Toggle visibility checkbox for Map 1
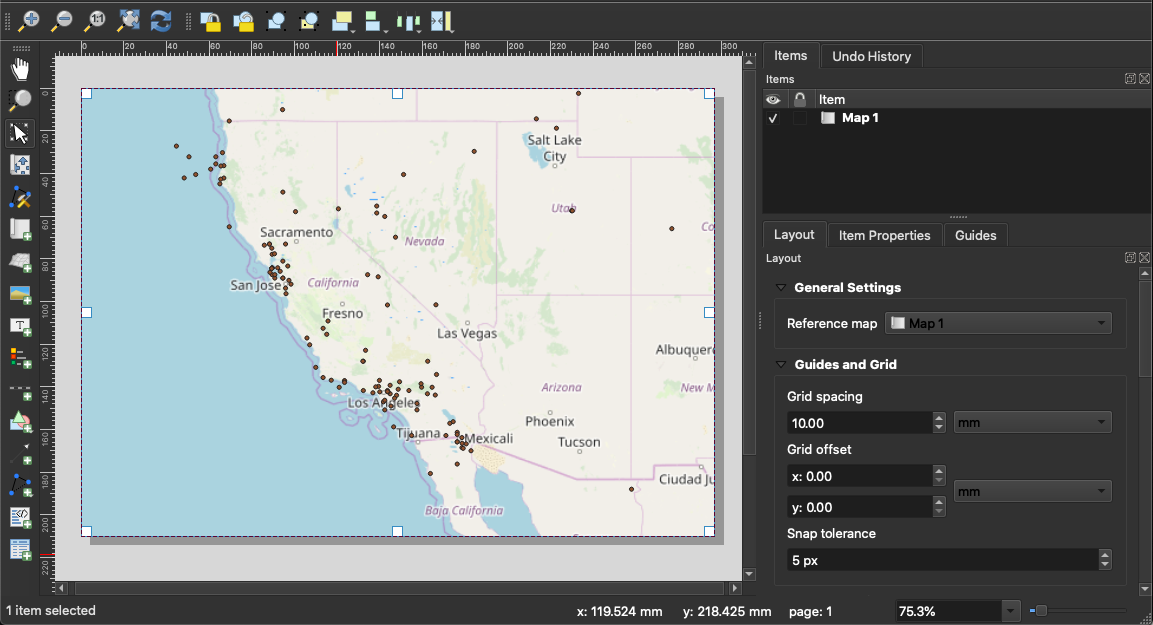Image resolution: width=1153 pixels, height=625 pixels. point(772,118)
